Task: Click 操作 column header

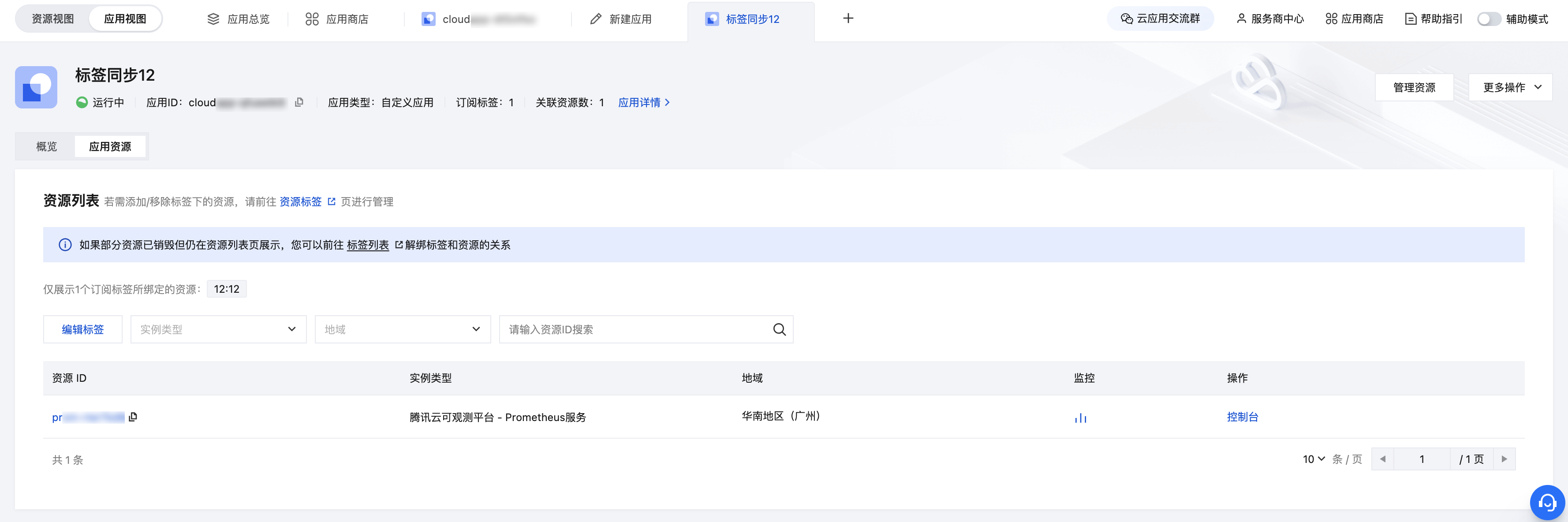Action: point(1237,378)
